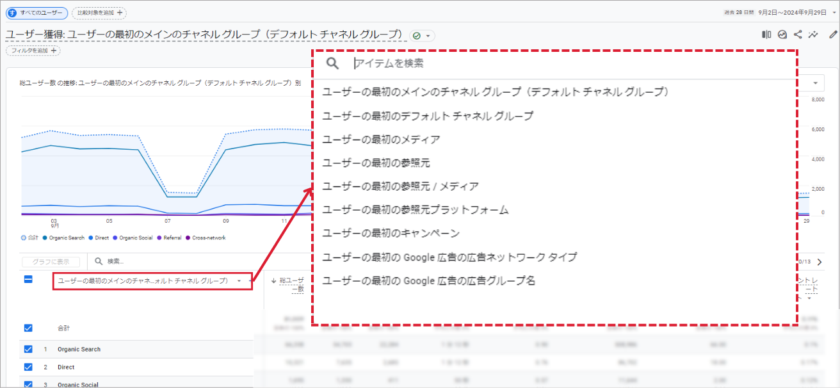The height and width of the screenshot is (388, 840).
Task: Uncheck the Direct row checkbox
Action: click(28, 367)
